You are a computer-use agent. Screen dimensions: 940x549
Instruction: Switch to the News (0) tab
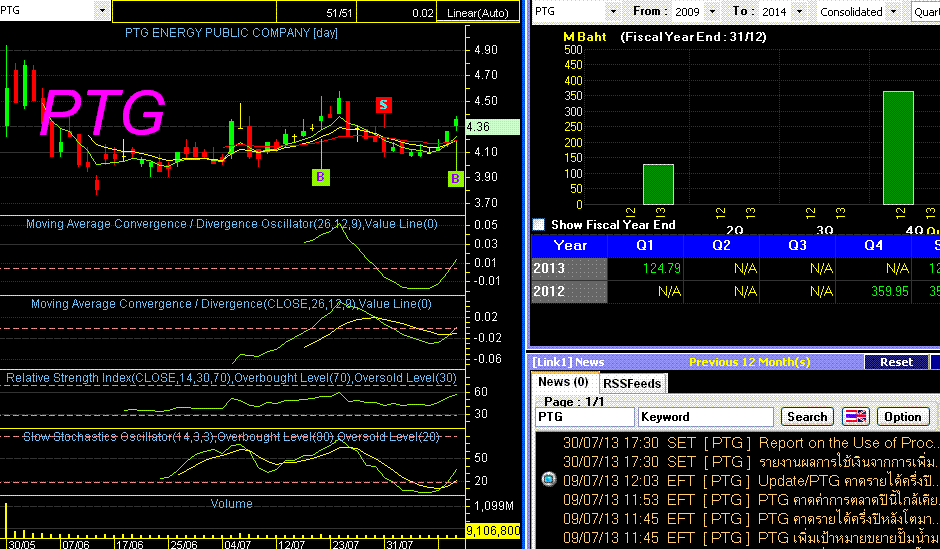coord(563,382)
